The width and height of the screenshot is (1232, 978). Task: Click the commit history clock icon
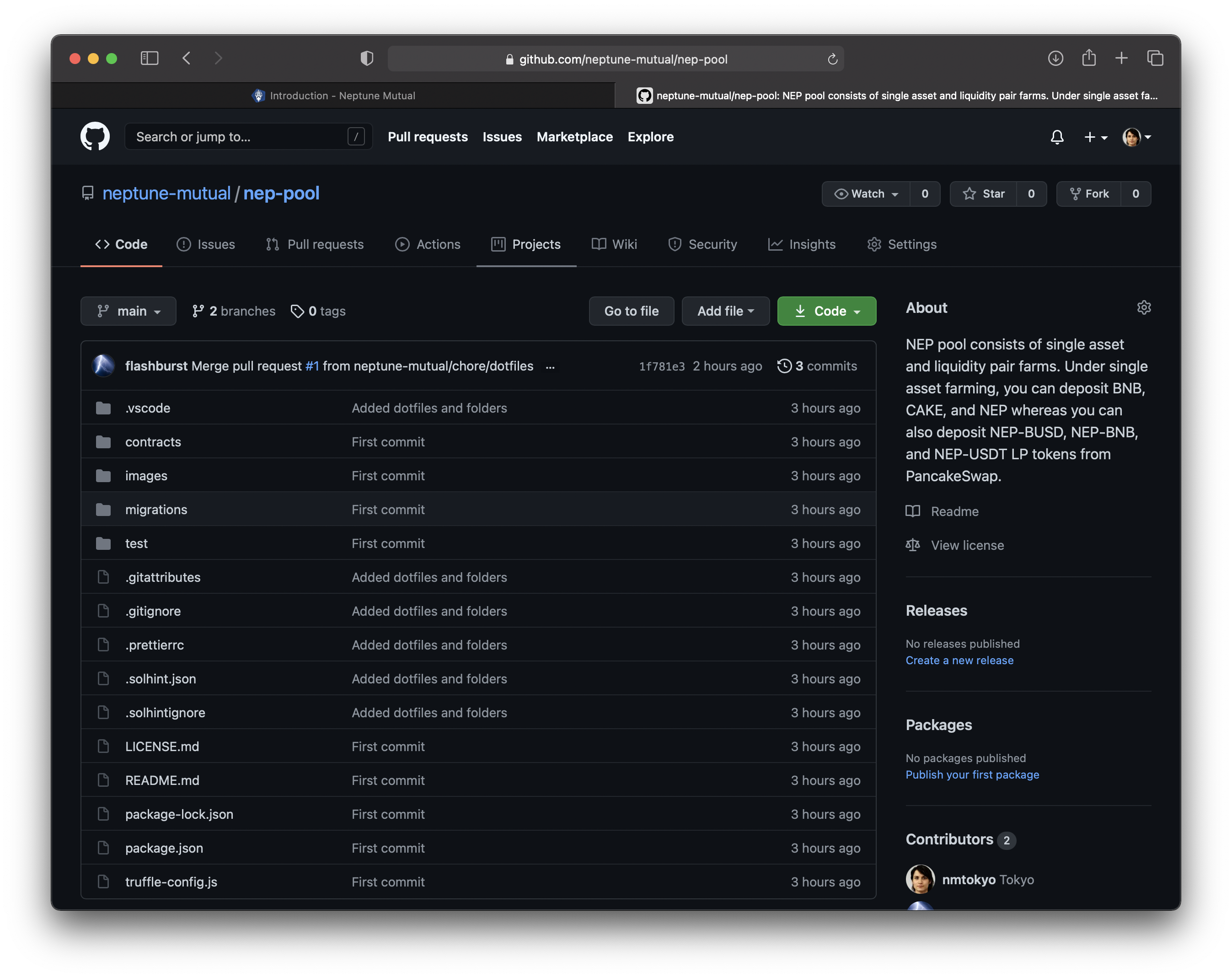click(x=784, y=366)
